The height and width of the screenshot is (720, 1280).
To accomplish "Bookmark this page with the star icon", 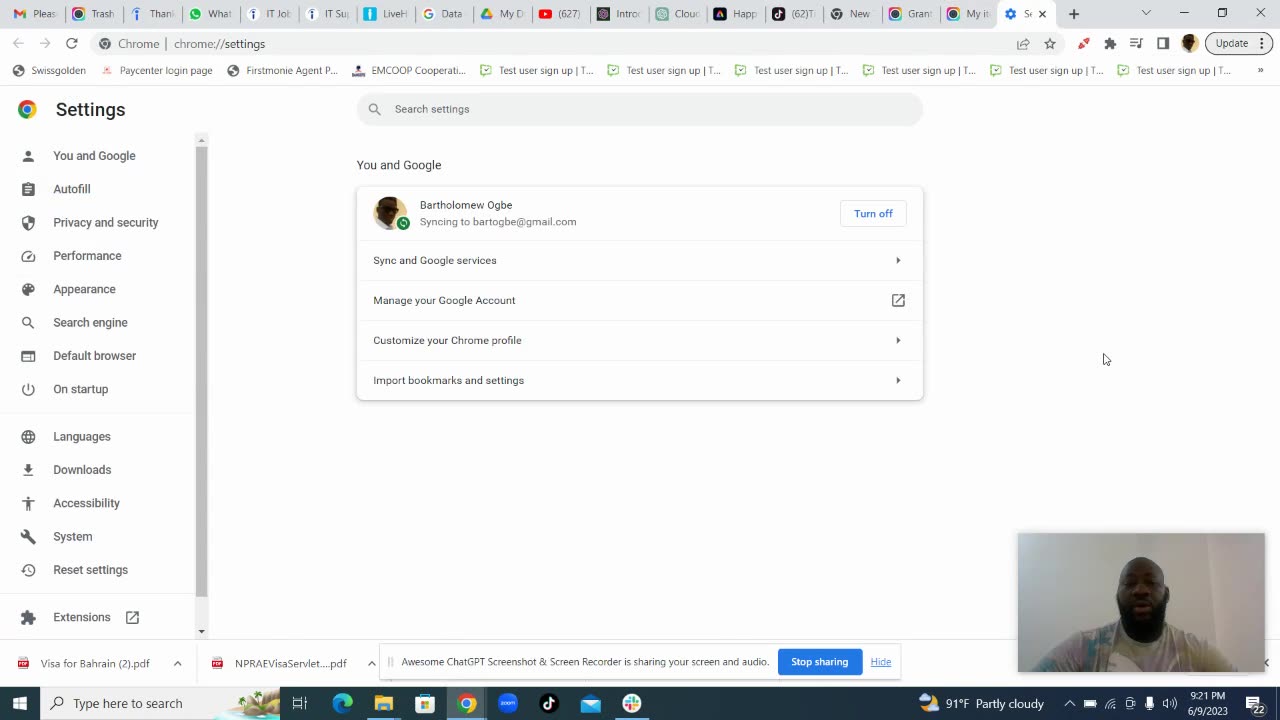I will (x=1050, y=44).
